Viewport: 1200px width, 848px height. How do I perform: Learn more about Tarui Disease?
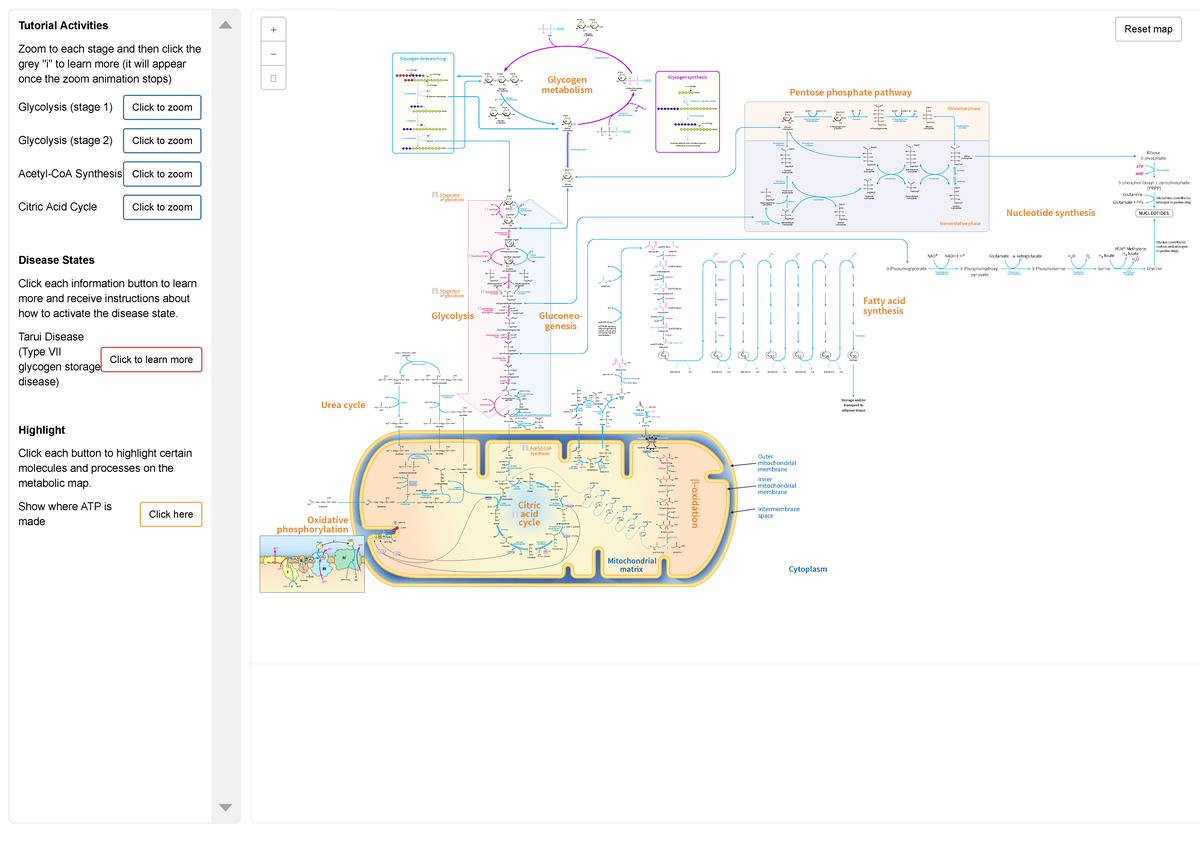coord(151,358)
